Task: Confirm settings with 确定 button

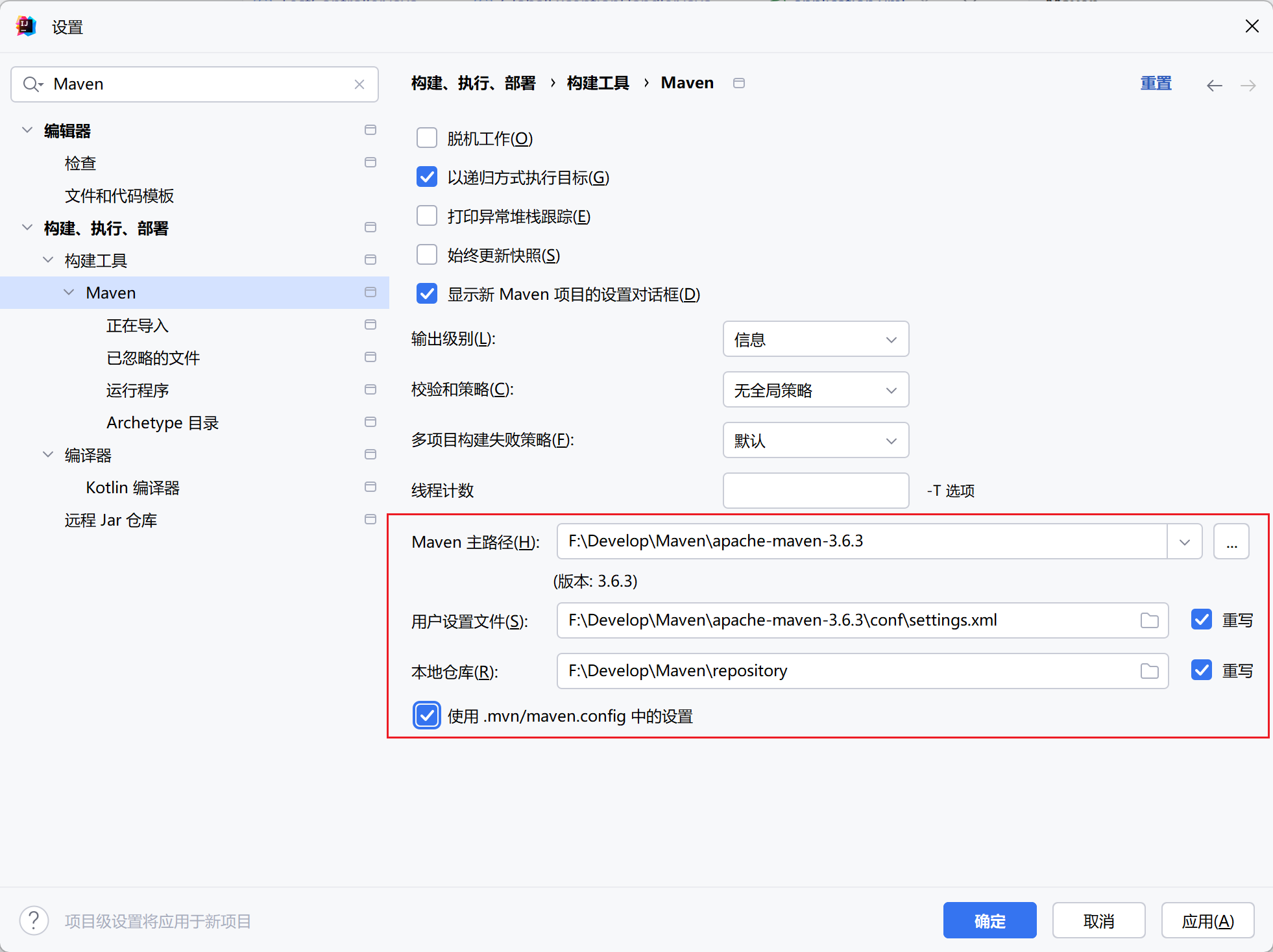Action: (990, 920)
